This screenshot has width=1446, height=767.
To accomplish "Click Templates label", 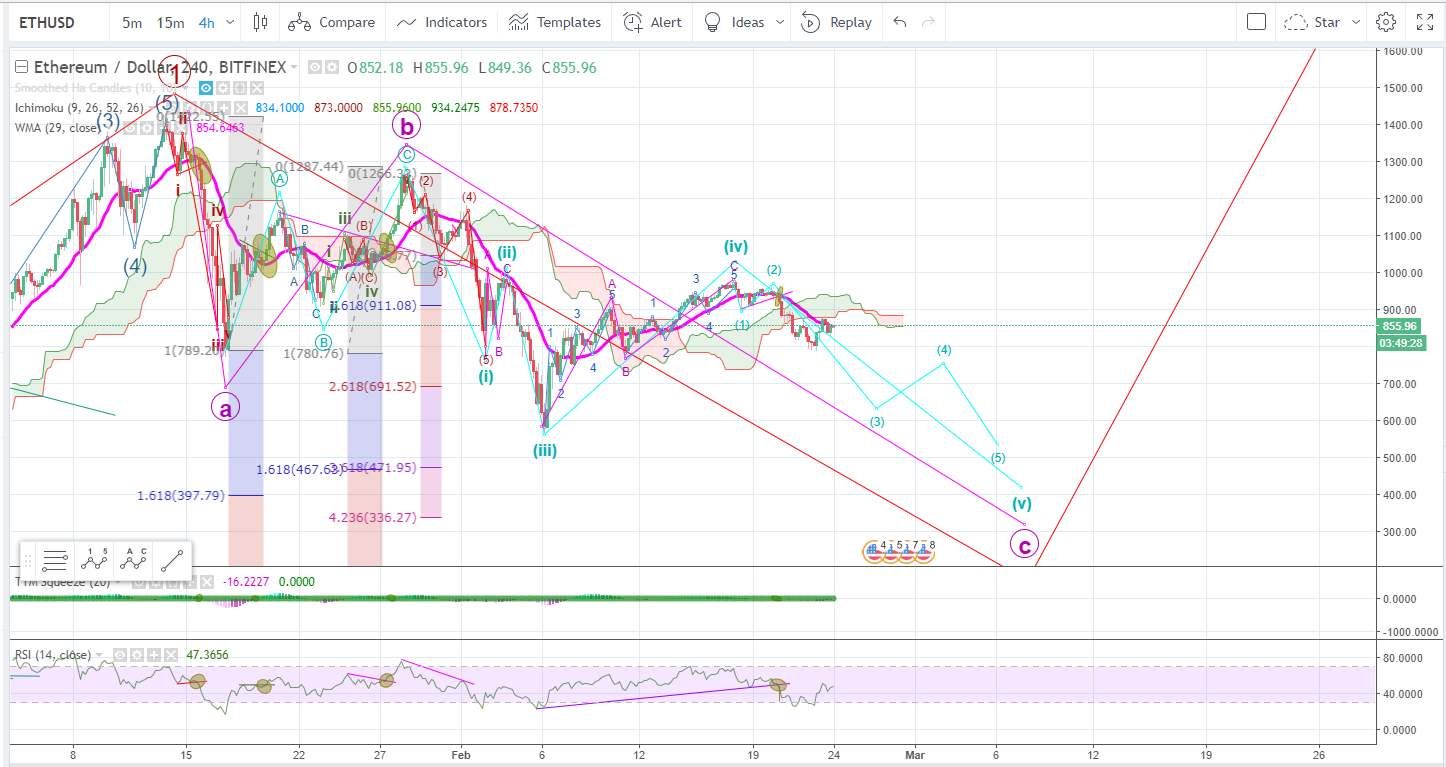I will 568,22.
